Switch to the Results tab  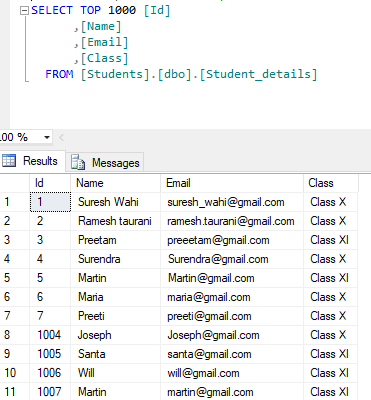coord(32,161)
